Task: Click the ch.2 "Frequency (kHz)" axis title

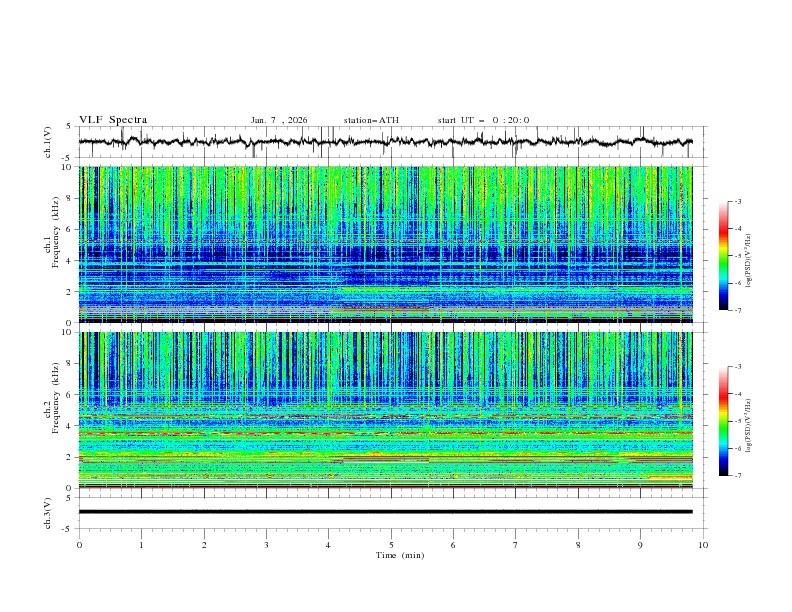Action: pyautogui.click(x=56, y=398)
